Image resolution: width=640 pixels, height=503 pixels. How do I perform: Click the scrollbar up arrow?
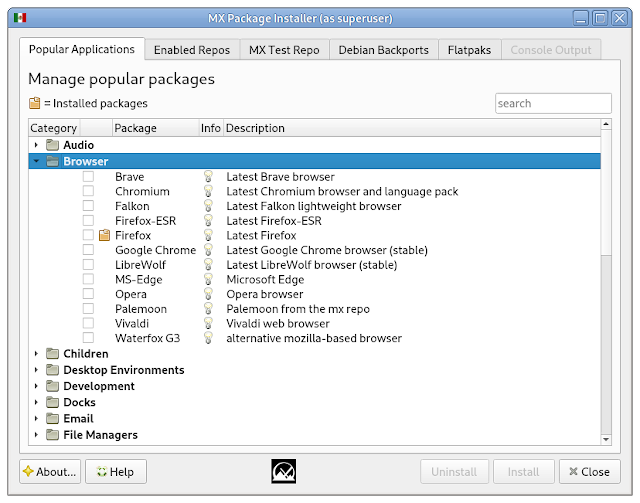pos(606,124)
